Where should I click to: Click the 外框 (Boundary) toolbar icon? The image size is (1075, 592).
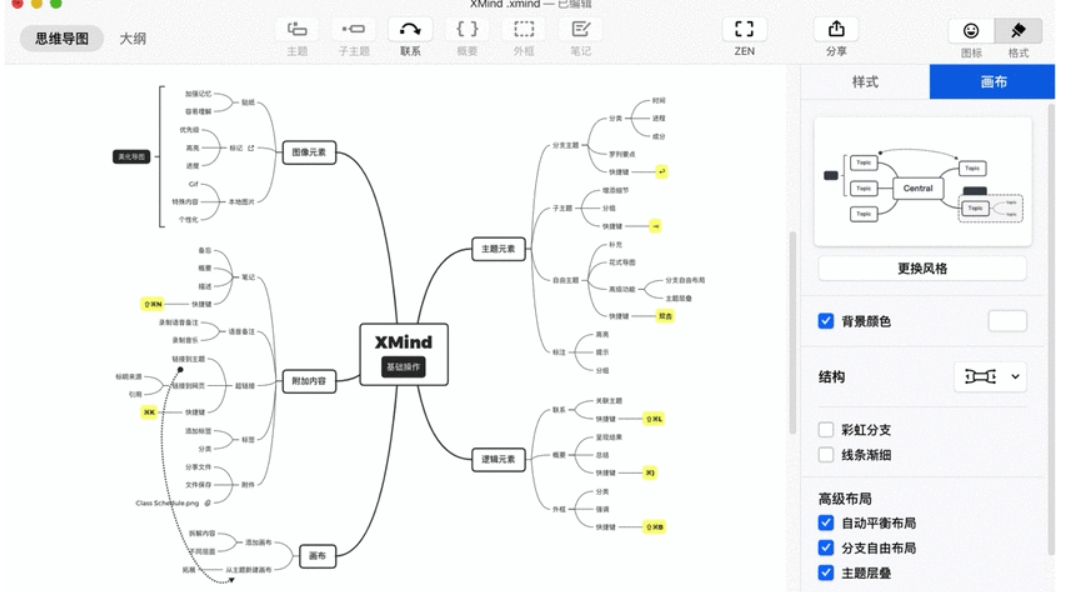pos(524,29)
